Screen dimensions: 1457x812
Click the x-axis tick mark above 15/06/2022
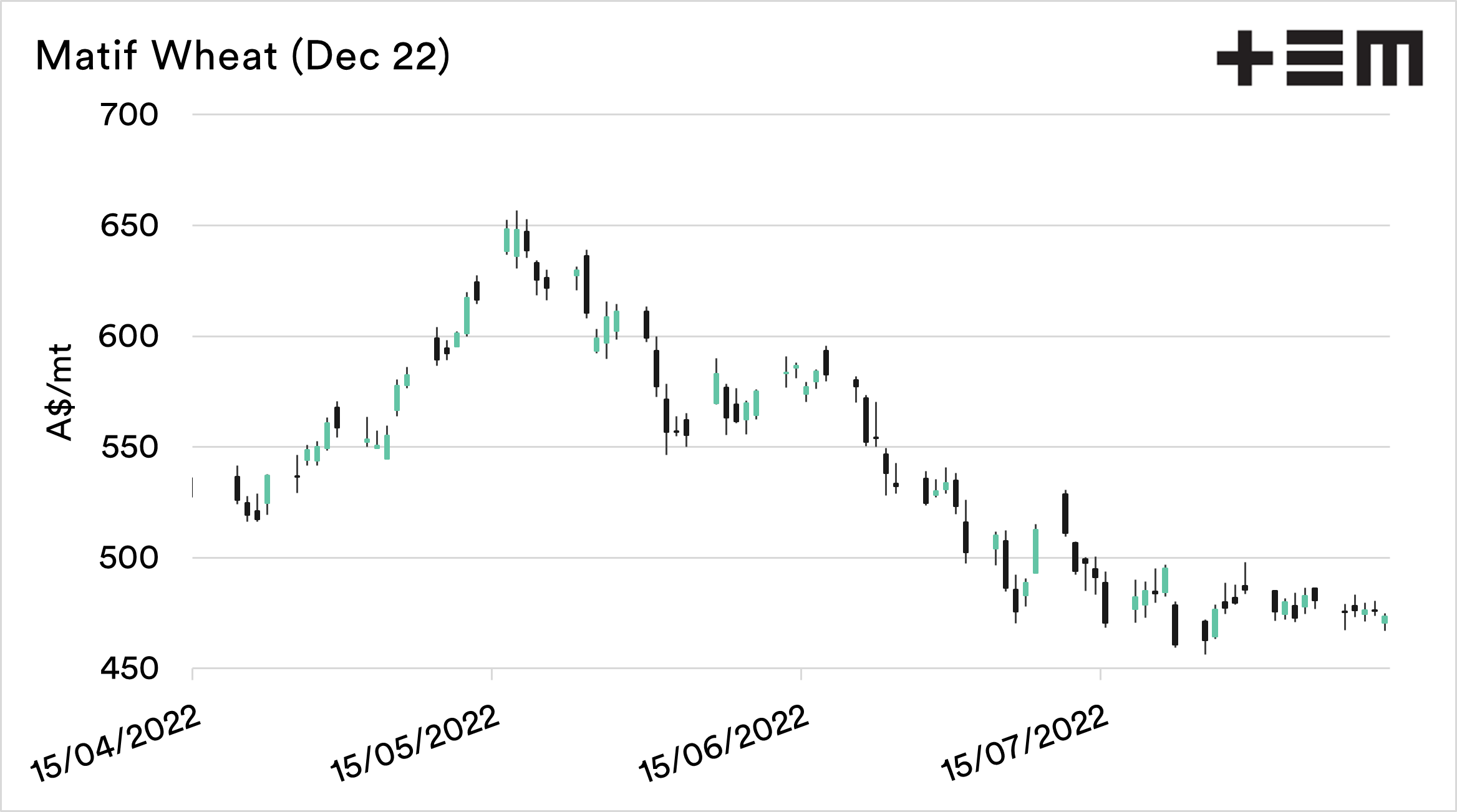coord(801,674)
